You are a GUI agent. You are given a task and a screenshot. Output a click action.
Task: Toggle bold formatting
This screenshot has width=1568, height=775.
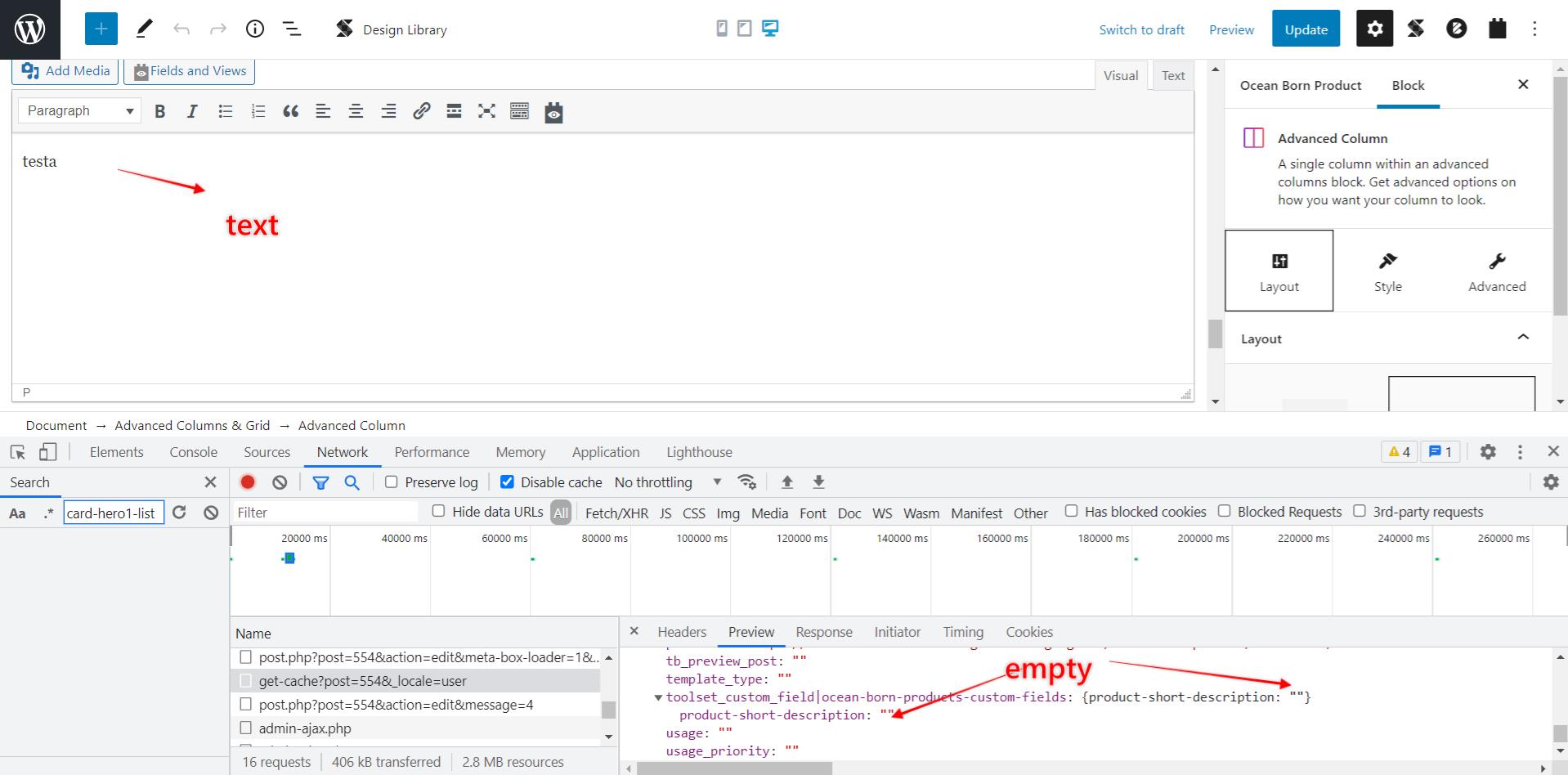coord(160,111)
